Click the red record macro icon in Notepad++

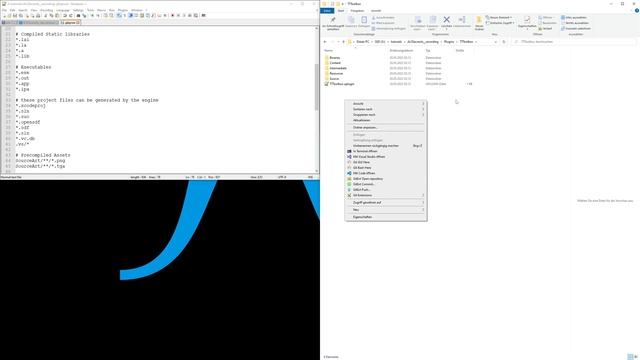point(172,16)
